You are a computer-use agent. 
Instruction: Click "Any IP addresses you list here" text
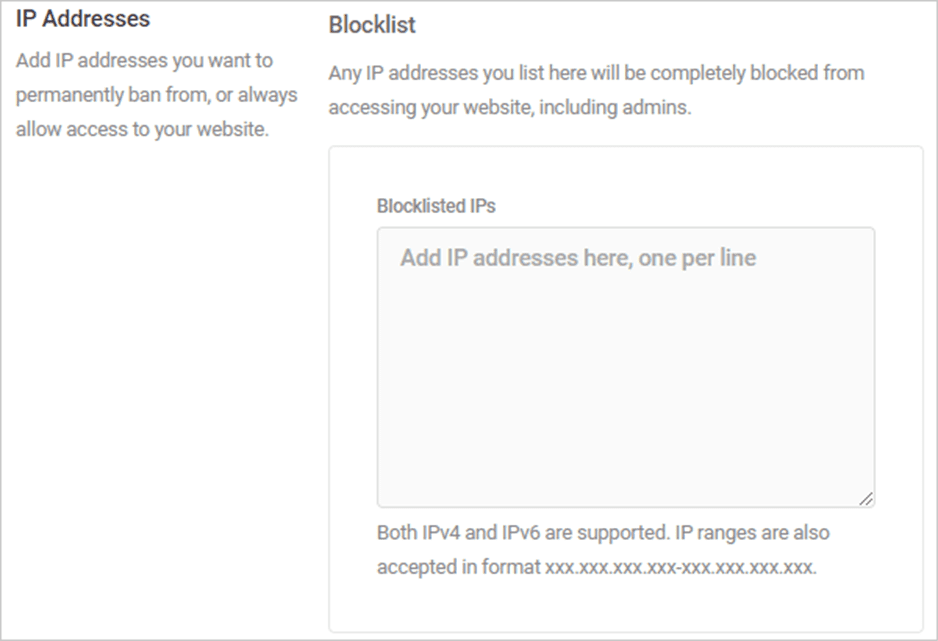(458, 73)
